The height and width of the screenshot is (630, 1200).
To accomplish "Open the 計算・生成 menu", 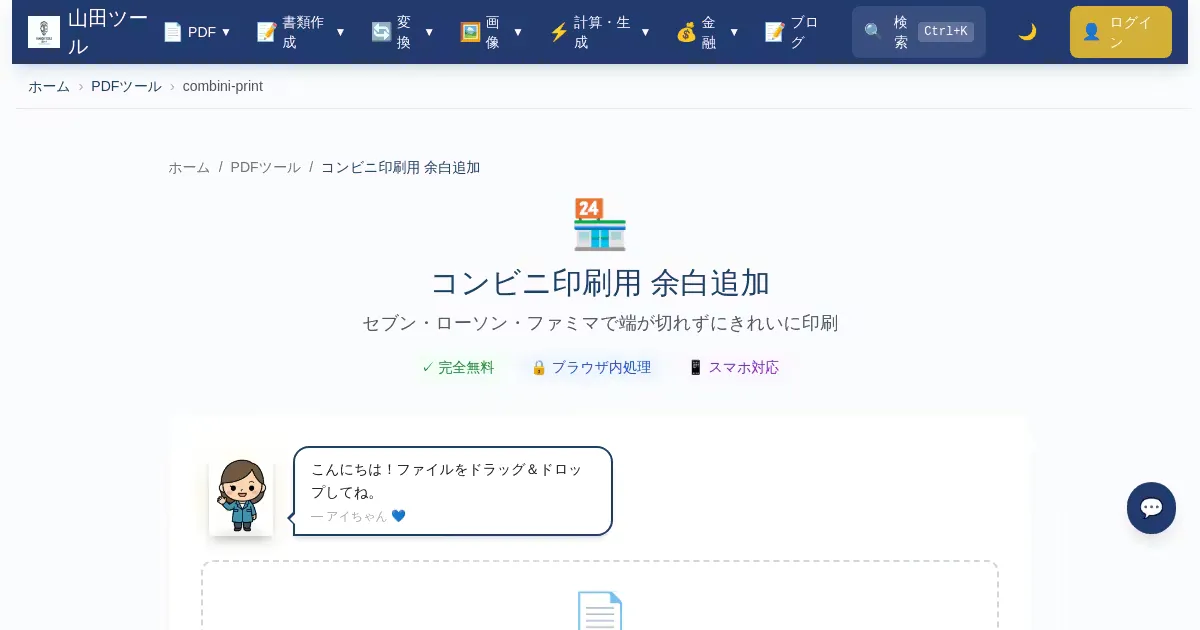I will [600, 32].
